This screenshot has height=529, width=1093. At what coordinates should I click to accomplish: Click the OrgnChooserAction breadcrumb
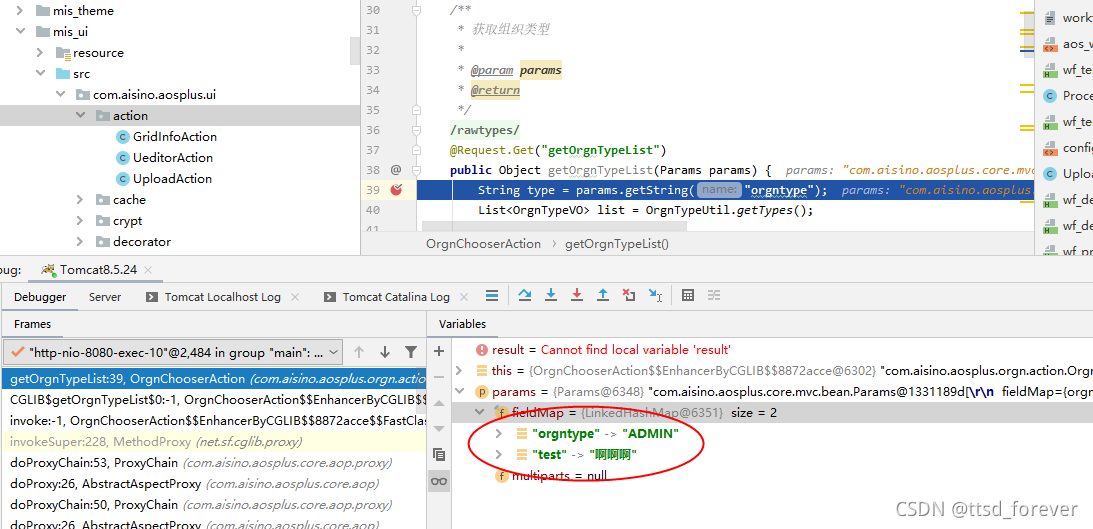pyautogui.click(x=483, y=244)
